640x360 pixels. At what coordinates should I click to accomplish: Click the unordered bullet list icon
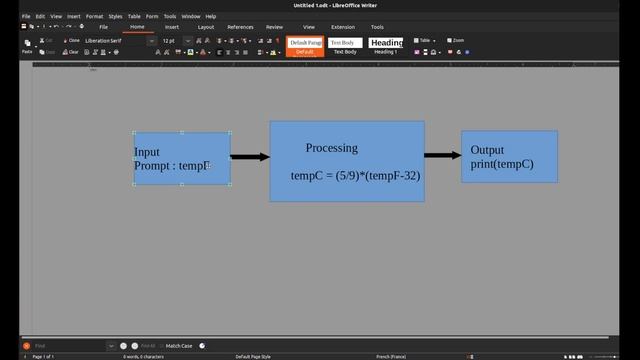point(219,41)
